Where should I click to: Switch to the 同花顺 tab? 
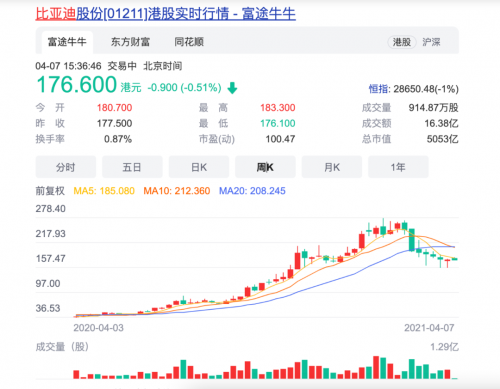click(189, 42)
